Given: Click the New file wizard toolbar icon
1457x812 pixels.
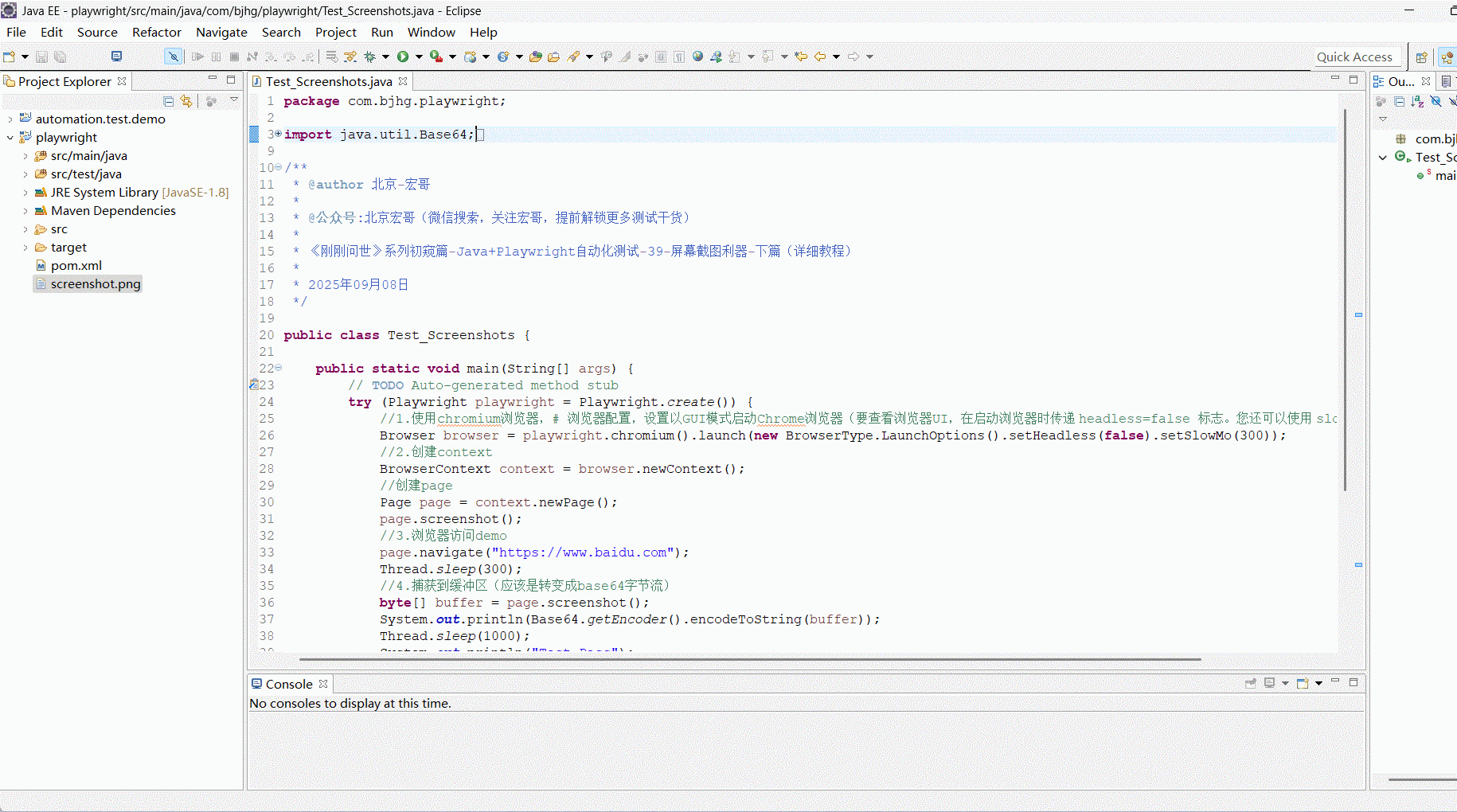Looking at the screenshot, I should (x=10, y=57).
